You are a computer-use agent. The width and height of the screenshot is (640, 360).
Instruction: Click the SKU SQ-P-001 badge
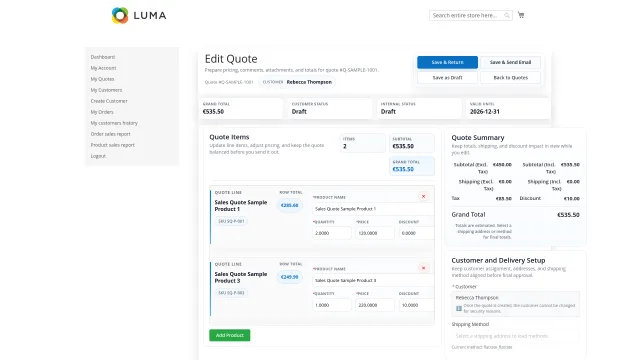(x=231, y=221)
